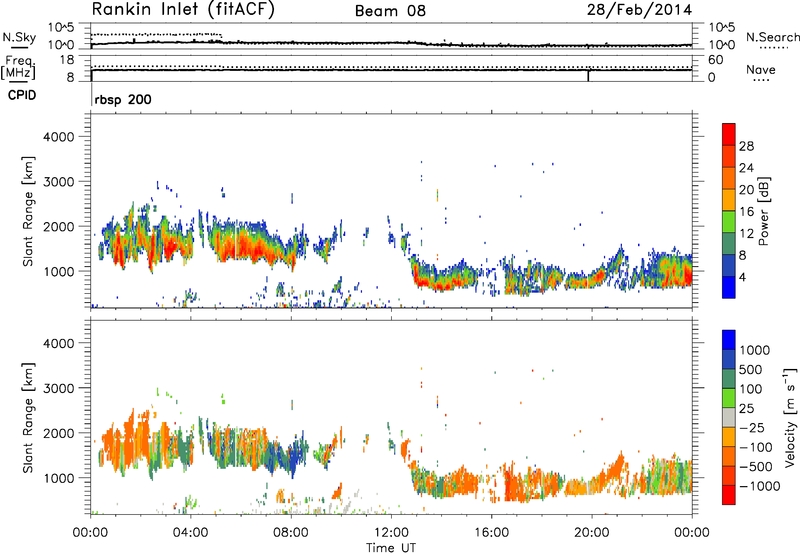Screen dimensions: 800x554
Task: Click the '-25' value on Velocity color bar
Action: pos(752,428)
